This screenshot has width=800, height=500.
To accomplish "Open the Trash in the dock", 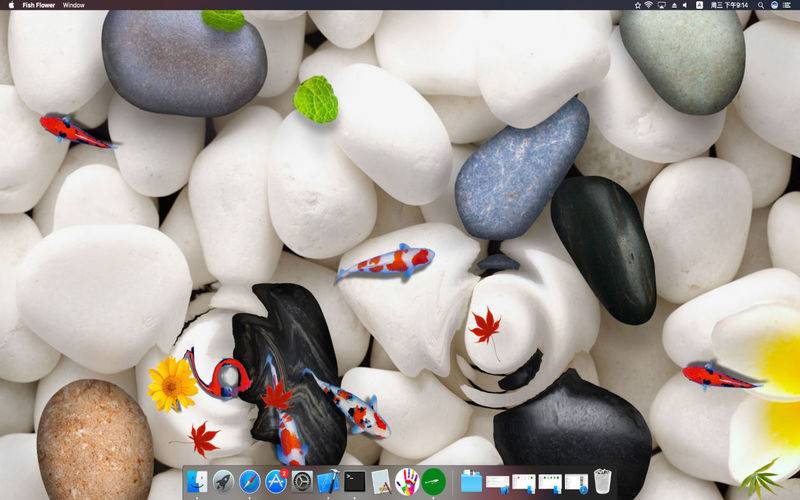I will click(603, 481).
